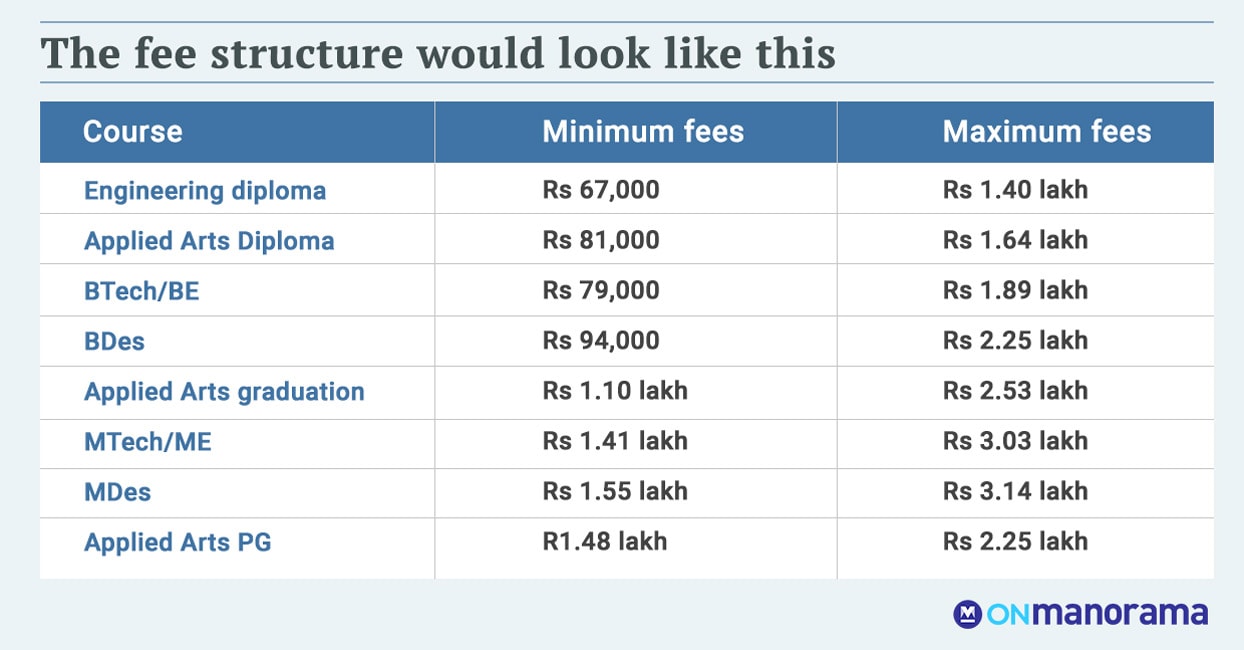Click the Applied Arts Diploma course name
This screenshot has height=650, width=1244.
209,241
